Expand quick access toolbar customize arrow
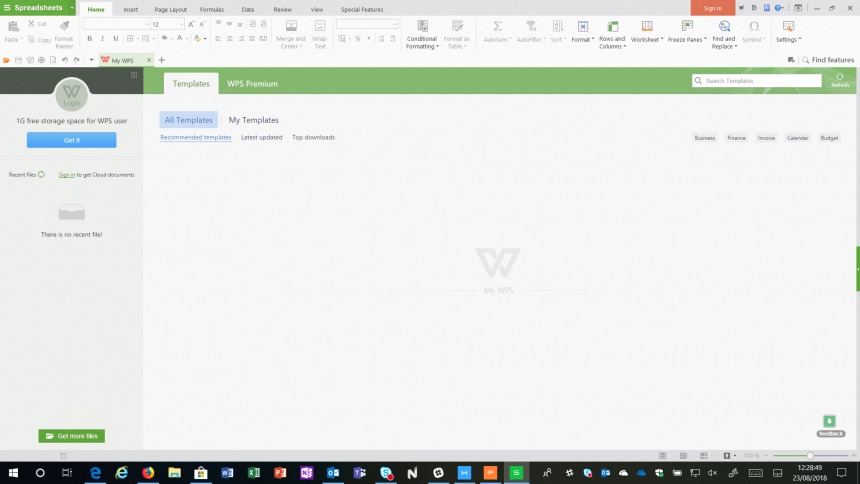The width and height of the screenshot is (860, 484). (92, 60)
